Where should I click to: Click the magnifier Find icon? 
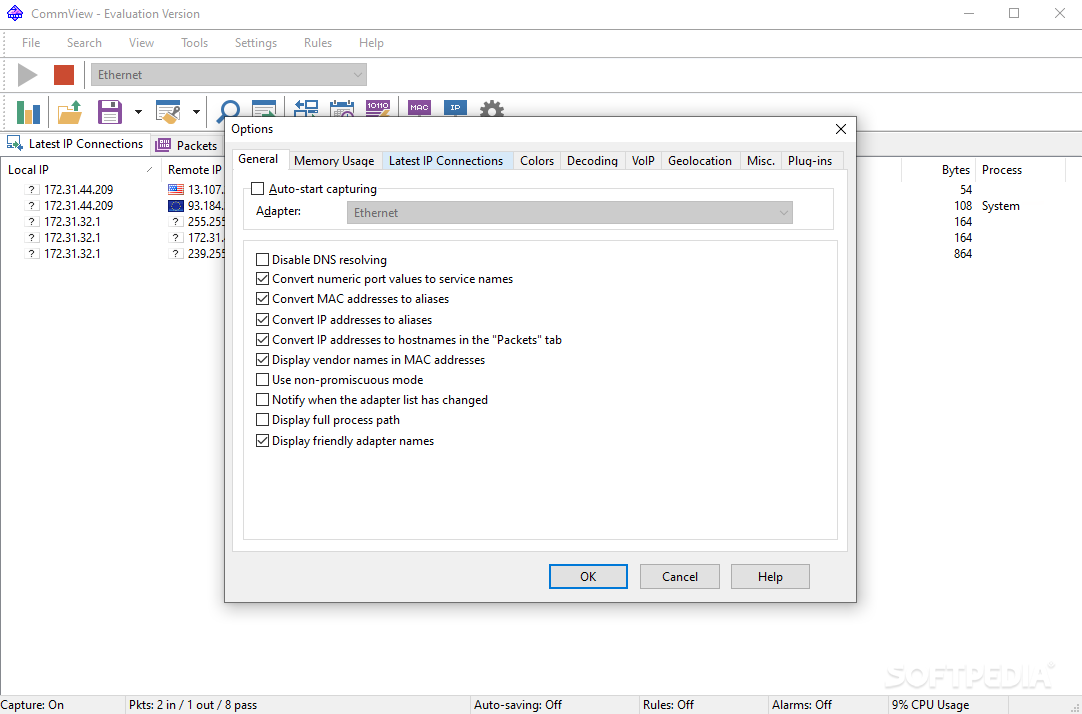[x=228, y=110]
